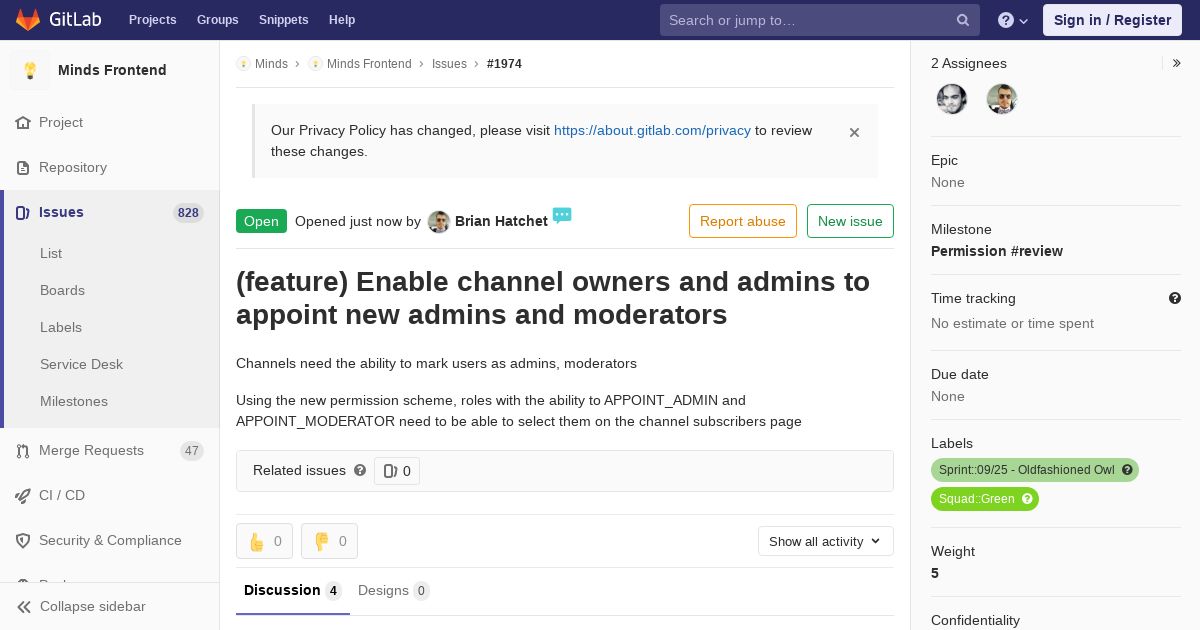
Task: Click the #1974 breadcrumb
Action: click(x=504, y=64)
